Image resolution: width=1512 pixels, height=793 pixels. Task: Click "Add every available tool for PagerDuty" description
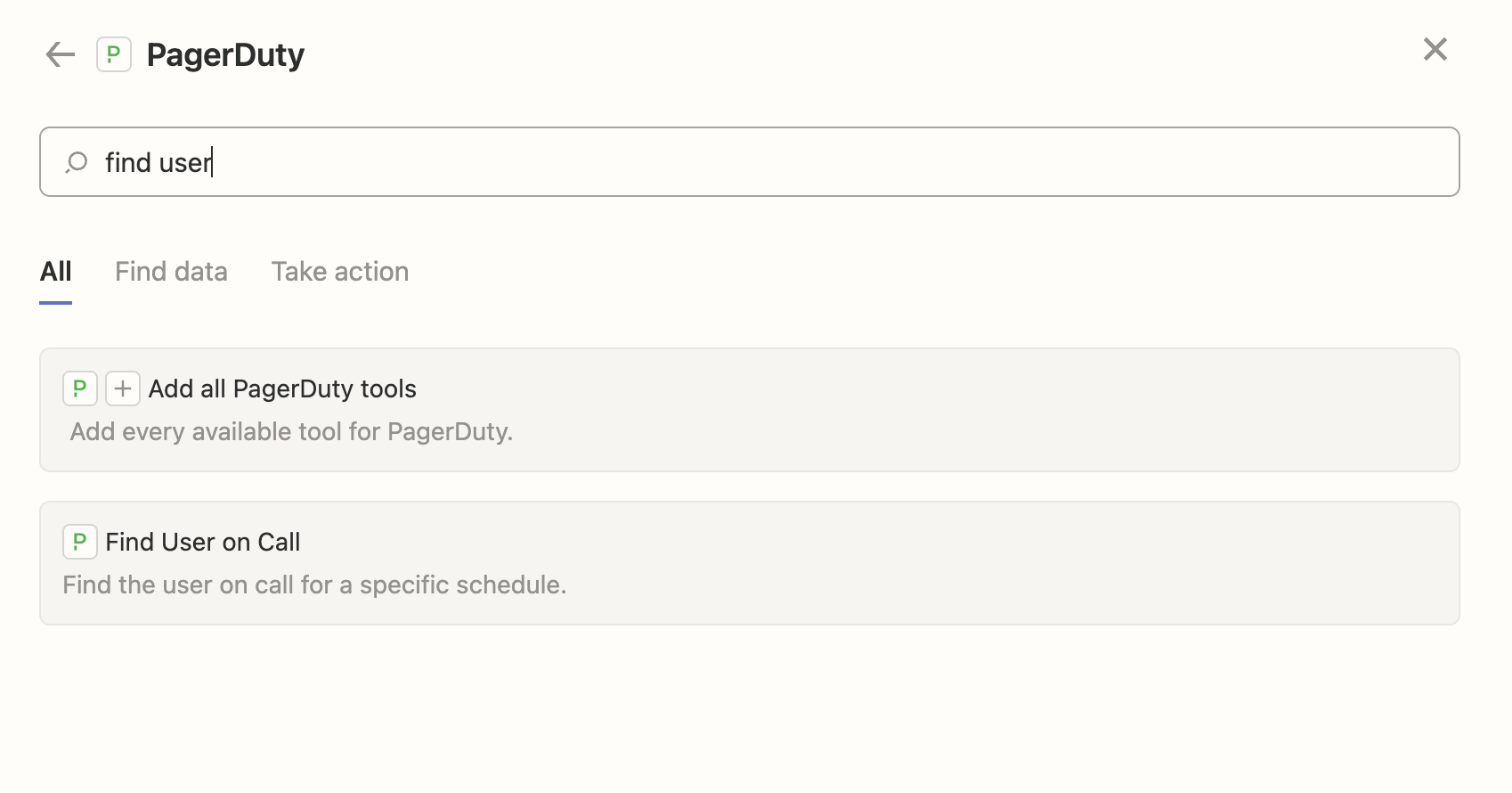click(x=291, y=431)
